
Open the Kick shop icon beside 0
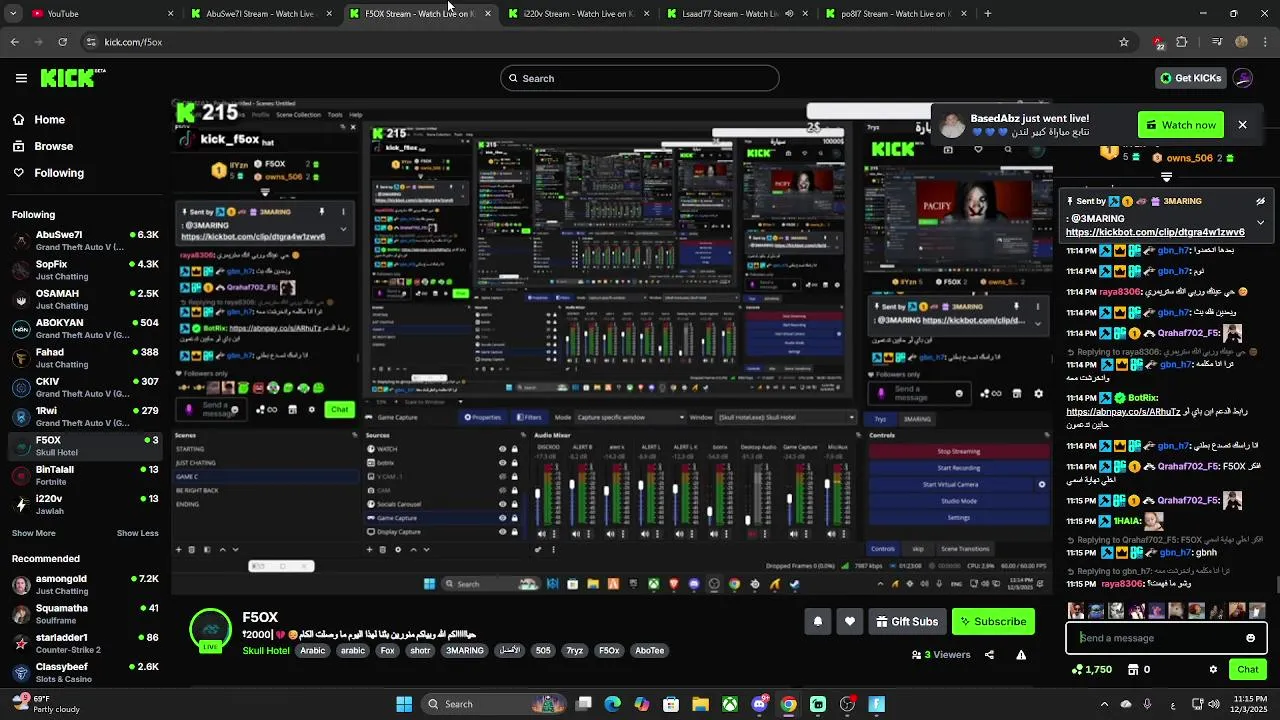(x=1133, y=669)
